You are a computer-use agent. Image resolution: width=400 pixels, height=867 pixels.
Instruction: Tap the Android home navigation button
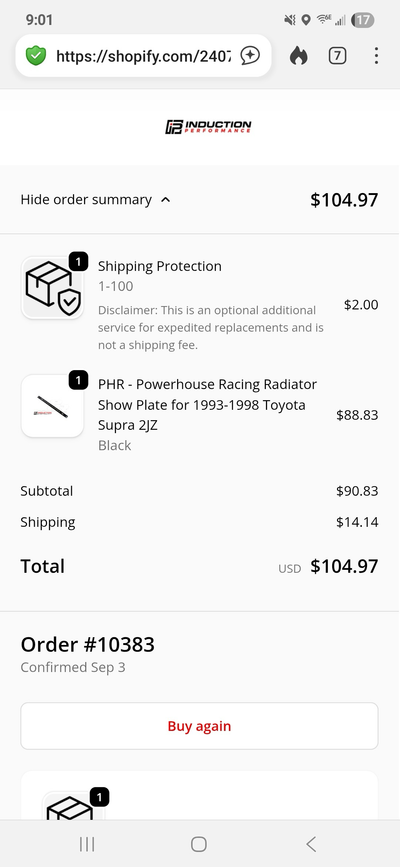coord(199,844)
